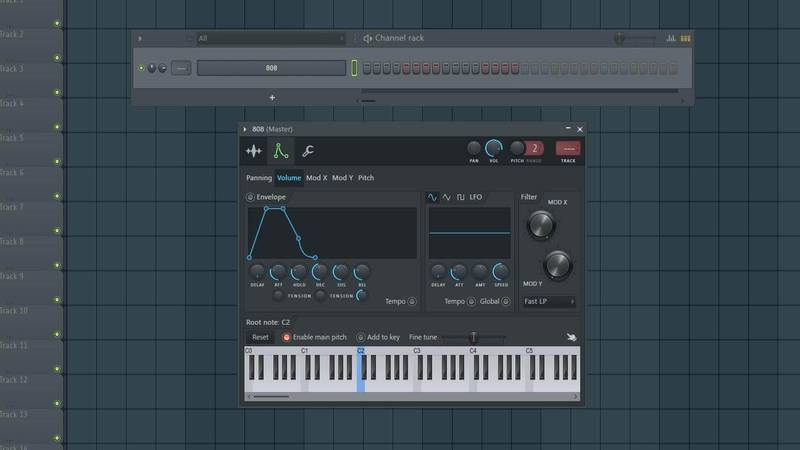Toggle the LFO Global switch
800x450 pixels.
pyautogui.click(x=504, y=301)
